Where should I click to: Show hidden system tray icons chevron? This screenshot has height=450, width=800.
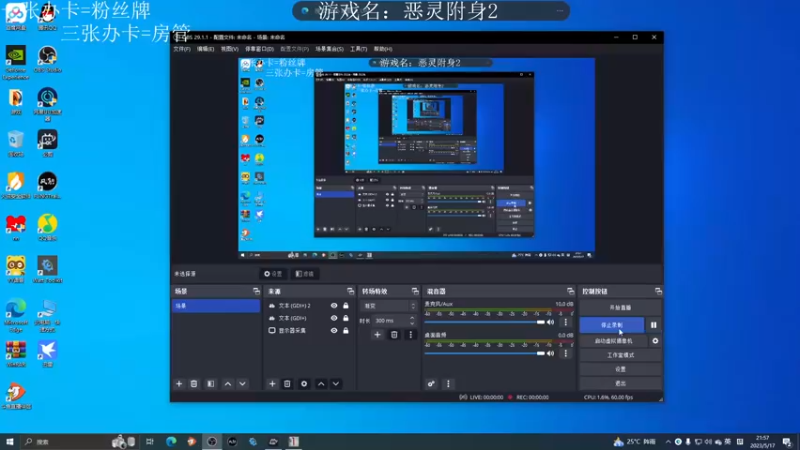668,441
